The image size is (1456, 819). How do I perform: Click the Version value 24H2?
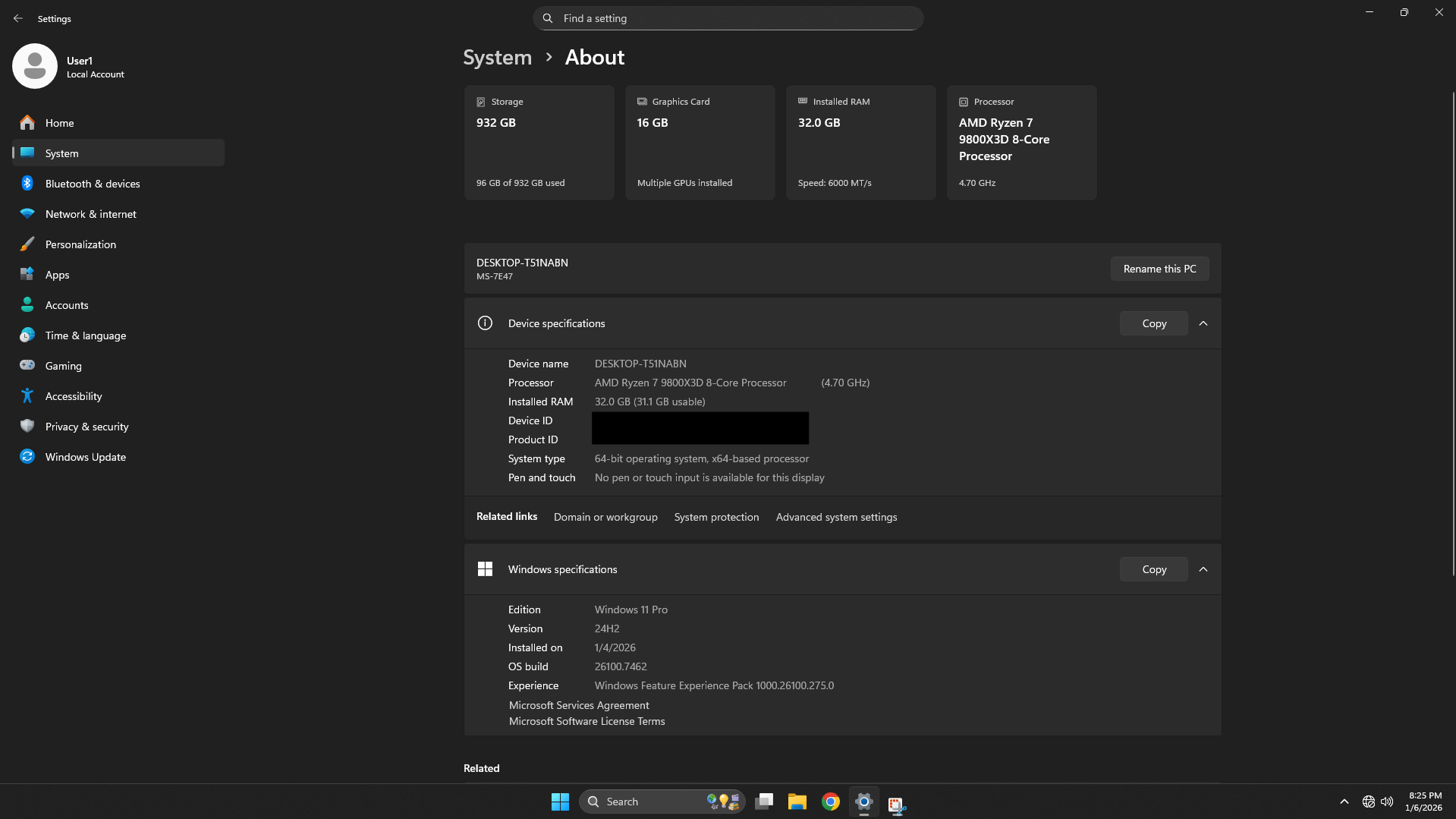coord(607,628)
